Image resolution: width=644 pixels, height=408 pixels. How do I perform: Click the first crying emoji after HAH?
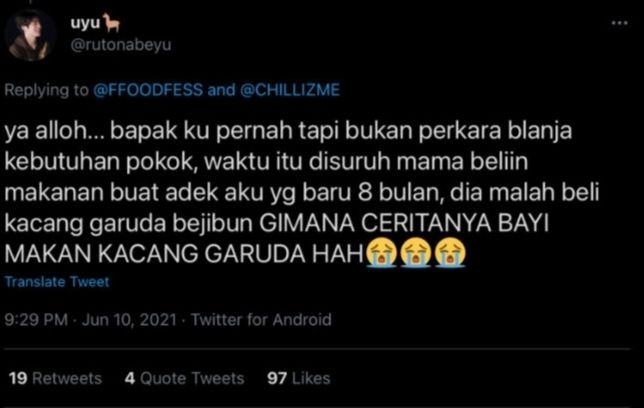[x=381, y=252]
